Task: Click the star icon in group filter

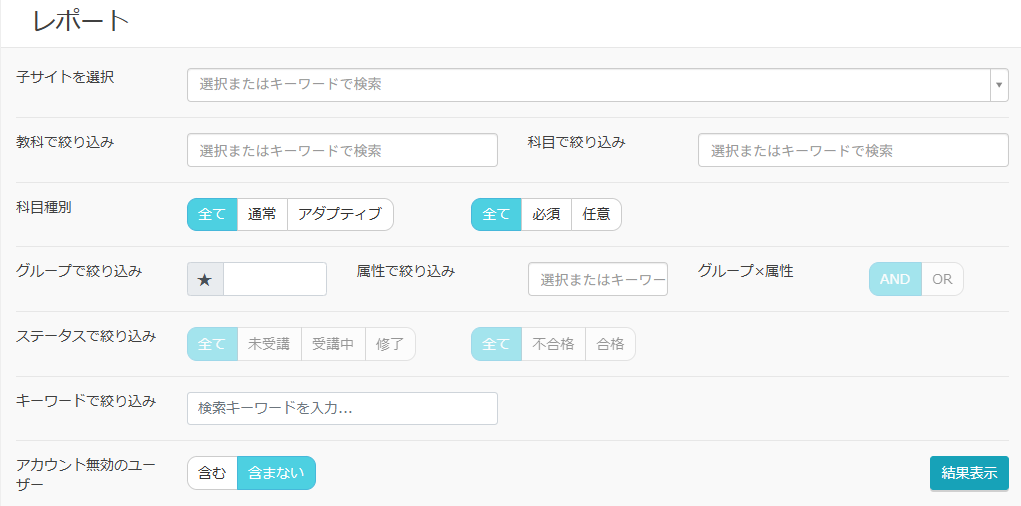Action: [x=205, y=280]
